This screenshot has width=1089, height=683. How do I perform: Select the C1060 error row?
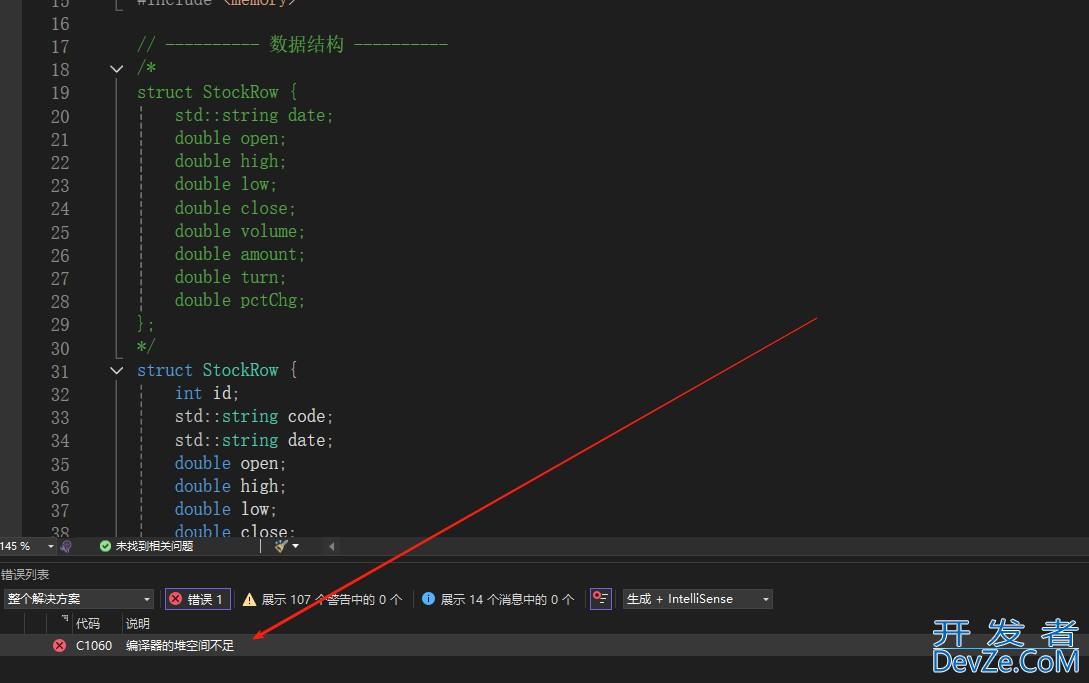point(180,646)
